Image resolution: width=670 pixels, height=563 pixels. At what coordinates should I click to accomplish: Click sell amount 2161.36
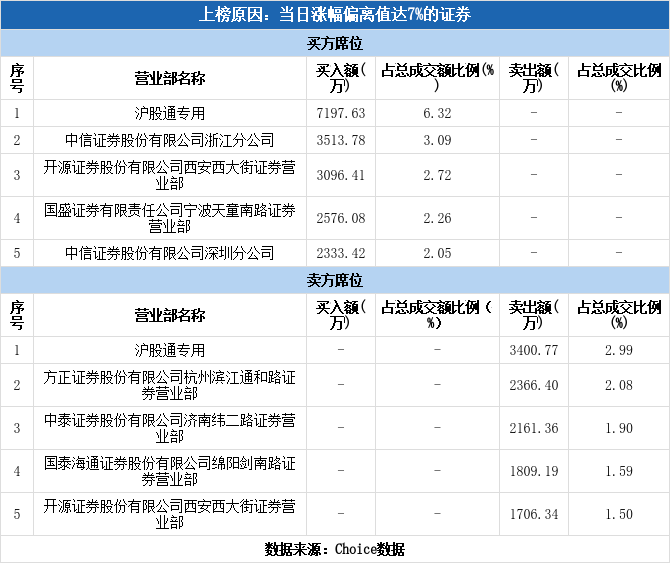pos(534,428)
